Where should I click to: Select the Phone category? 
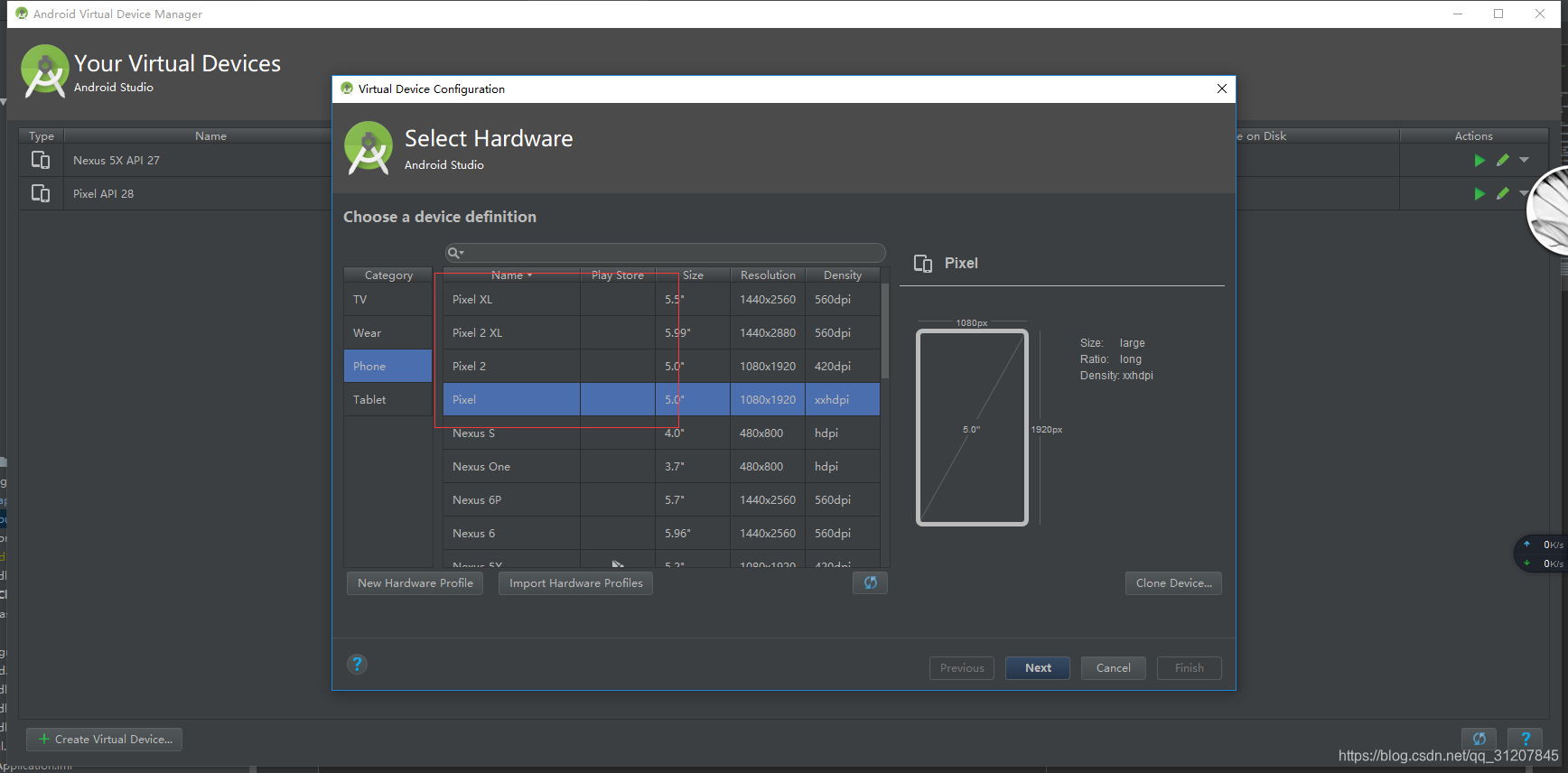[x=387, y=366]
